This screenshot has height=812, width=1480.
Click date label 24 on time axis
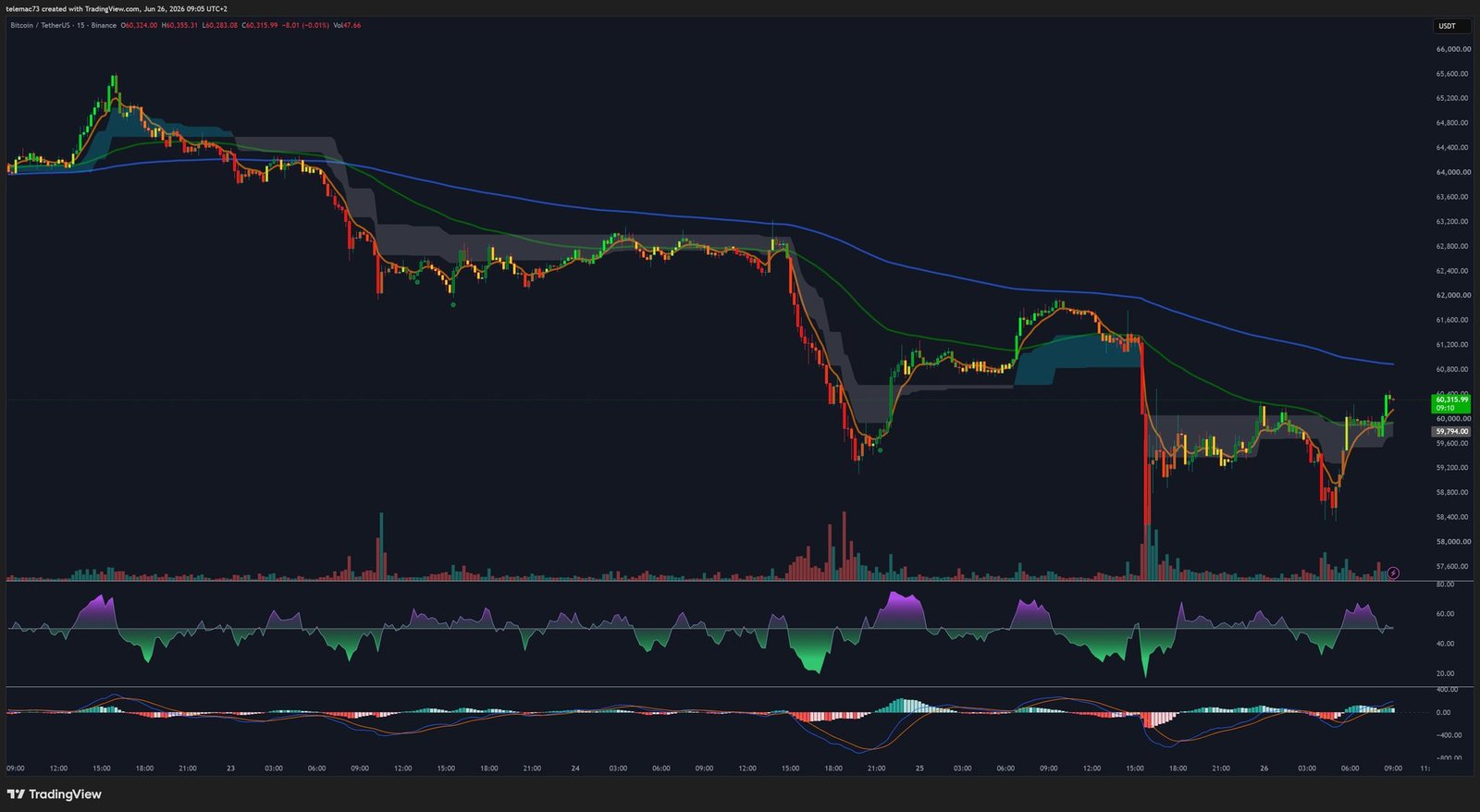575,769
